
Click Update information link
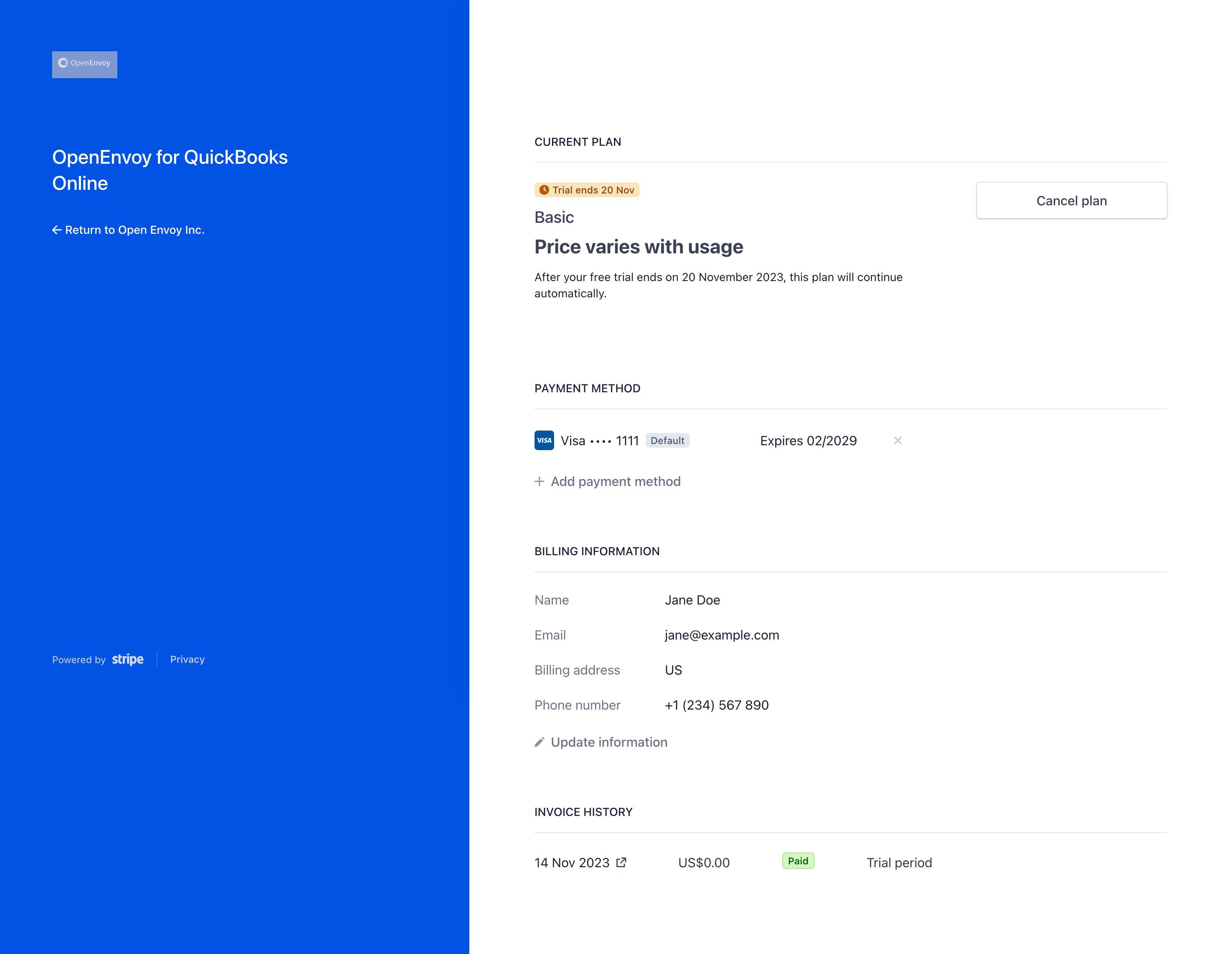click(x=609, y=742)
